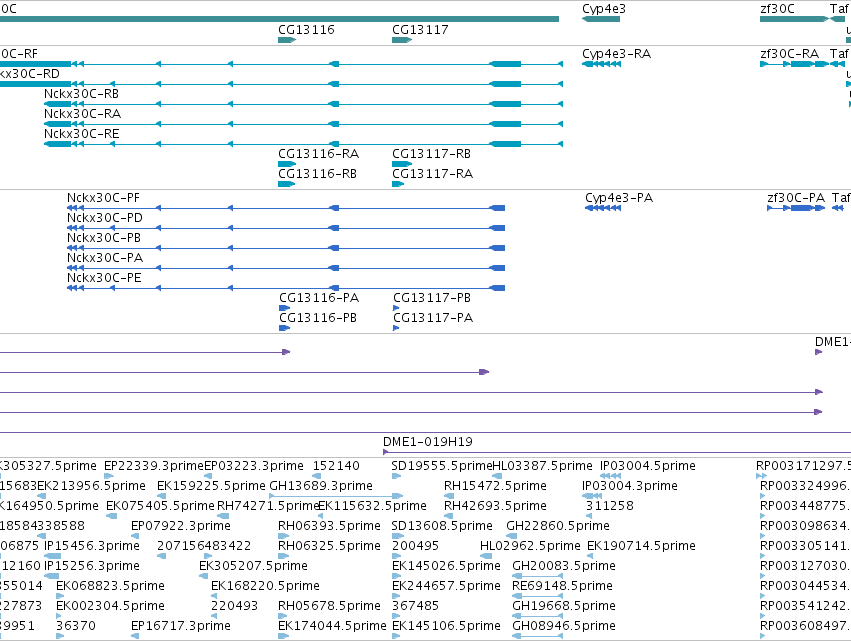
Task: Select the SD19555.5prime EST arrow glyph
Action: 396,476
